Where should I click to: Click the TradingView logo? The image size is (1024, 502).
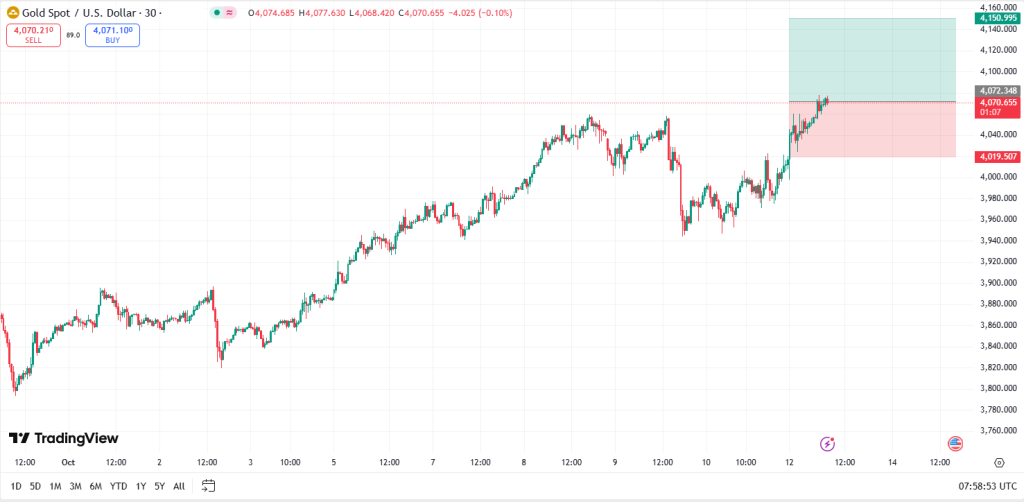[x=64, y=438]
